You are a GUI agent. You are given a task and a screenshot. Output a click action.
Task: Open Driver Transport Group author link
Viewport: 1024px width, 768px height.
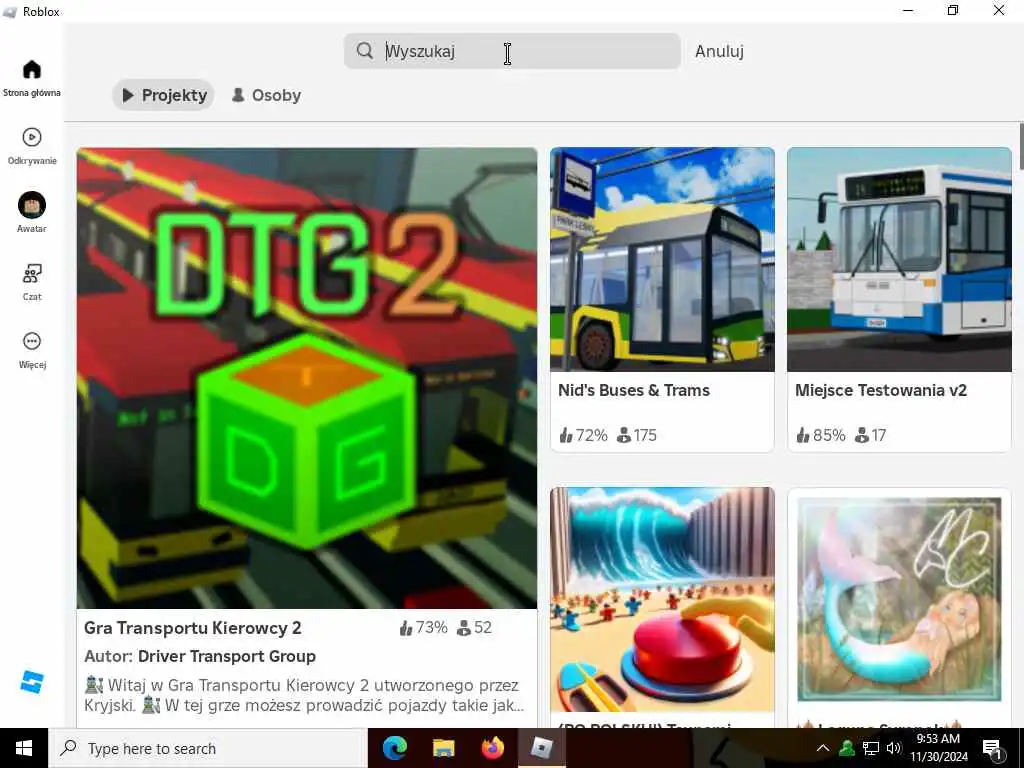[x=227, y=656]
